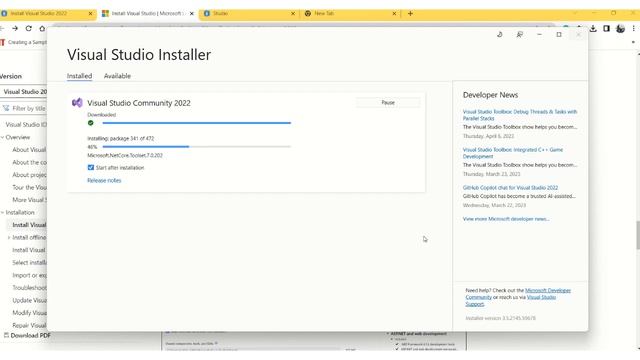The height and width of the screenshot is (360, 640).
Task: Open browser profile avatar
Action: pyautogui.click(x=620, y=29)
